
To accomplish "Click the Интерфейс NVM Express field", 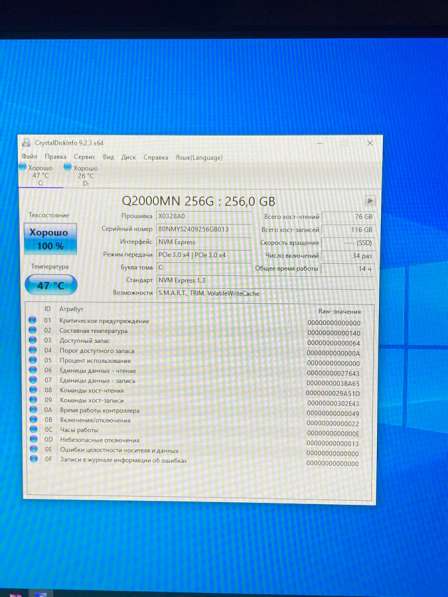I will [x=204, y=242].
